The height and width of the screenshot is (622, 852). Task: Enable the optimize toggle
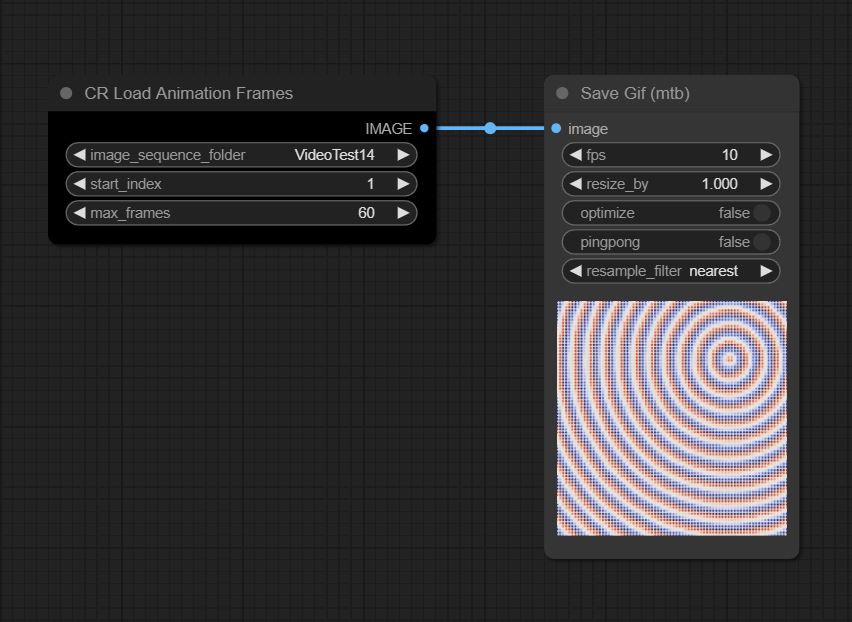point(671,213)
